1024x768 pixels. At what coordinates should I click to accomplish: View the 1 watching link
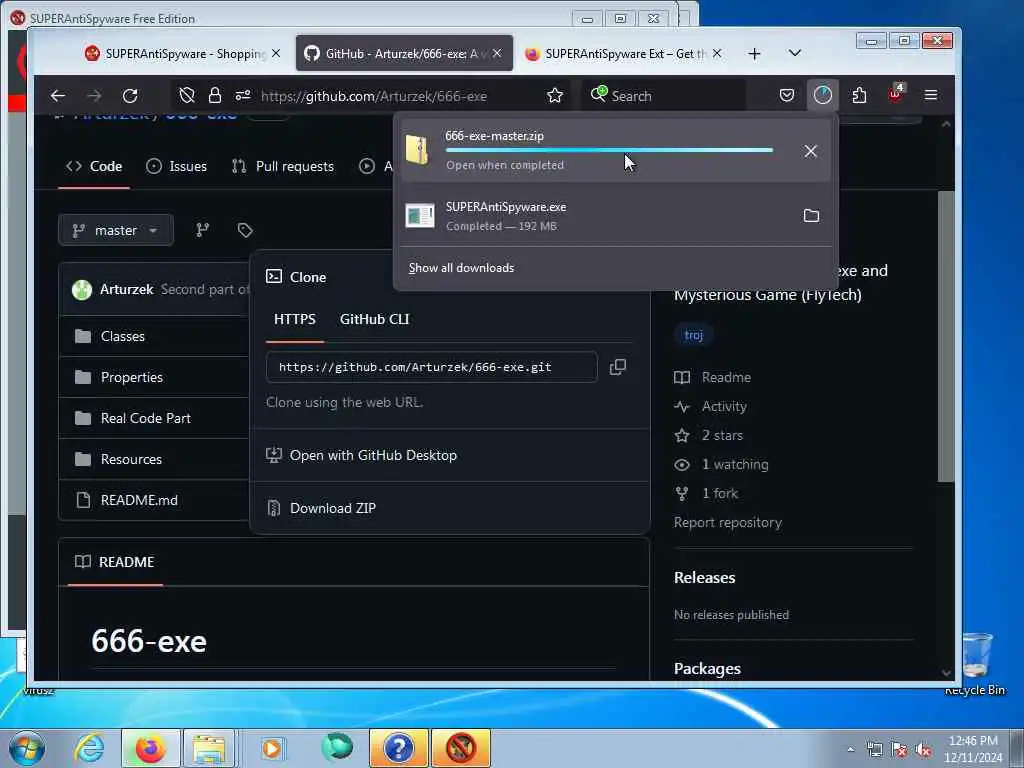tap(735, 464)
